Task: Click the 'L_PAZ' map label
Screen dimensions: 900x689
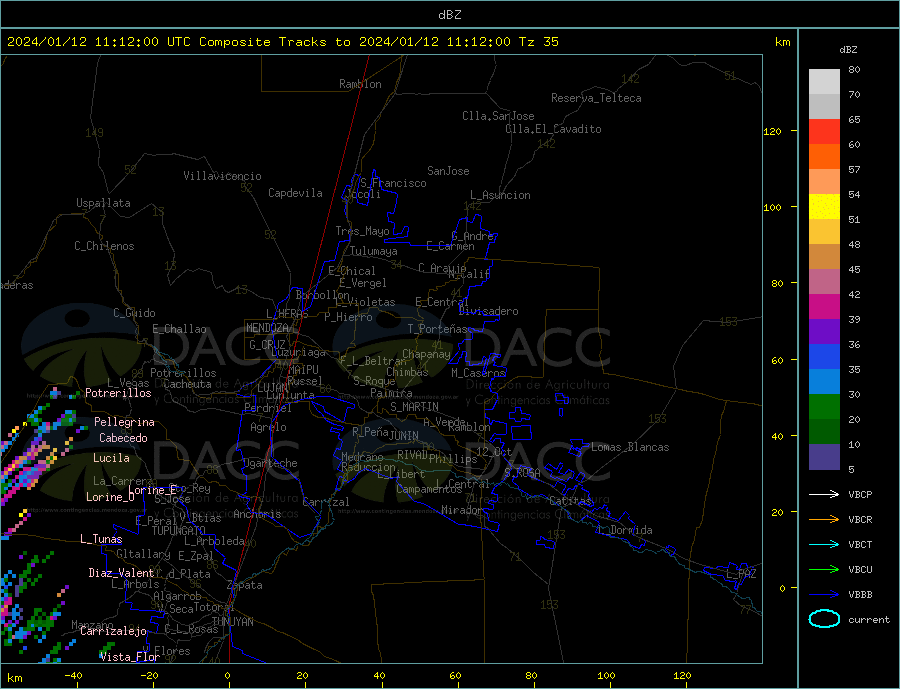Action: pyautogui.click(x=741, y=574)
